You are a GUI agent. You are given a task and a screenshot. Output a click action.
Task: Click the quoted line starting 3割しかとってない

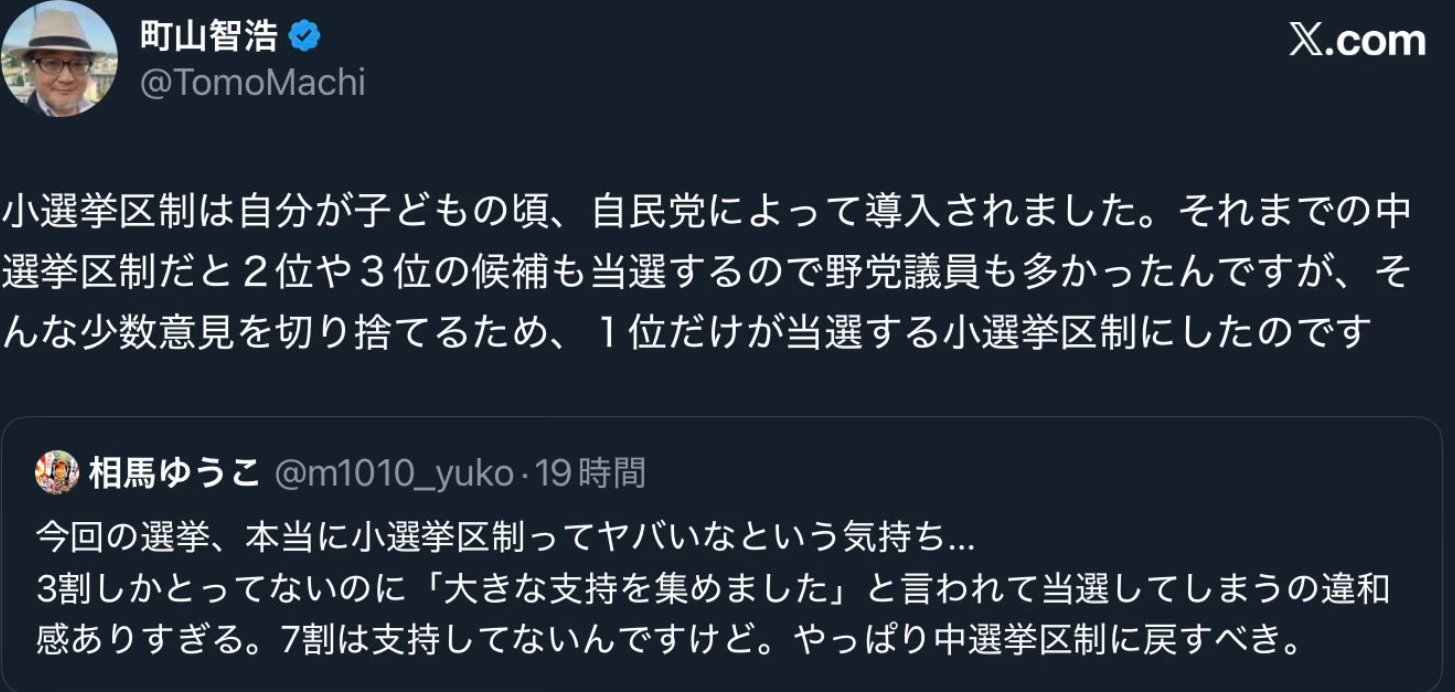tap(712, 588)
